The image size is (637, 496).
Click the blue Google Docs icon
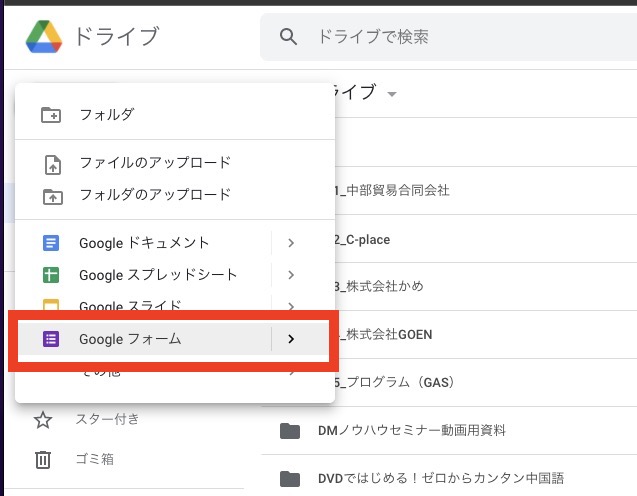(51, 243)
